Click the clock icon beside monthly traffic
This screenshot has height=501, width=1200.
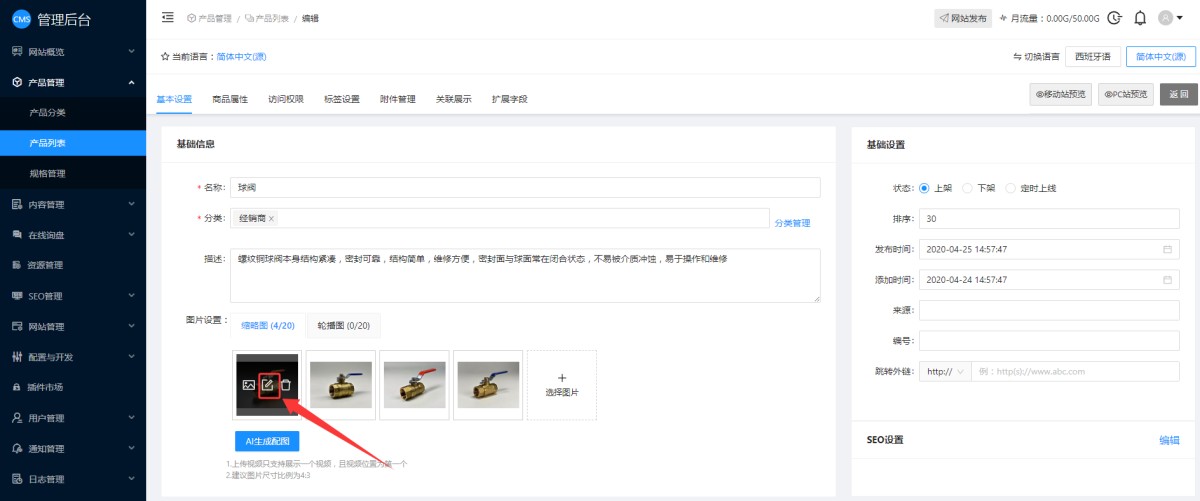[x=1114, y=18]
